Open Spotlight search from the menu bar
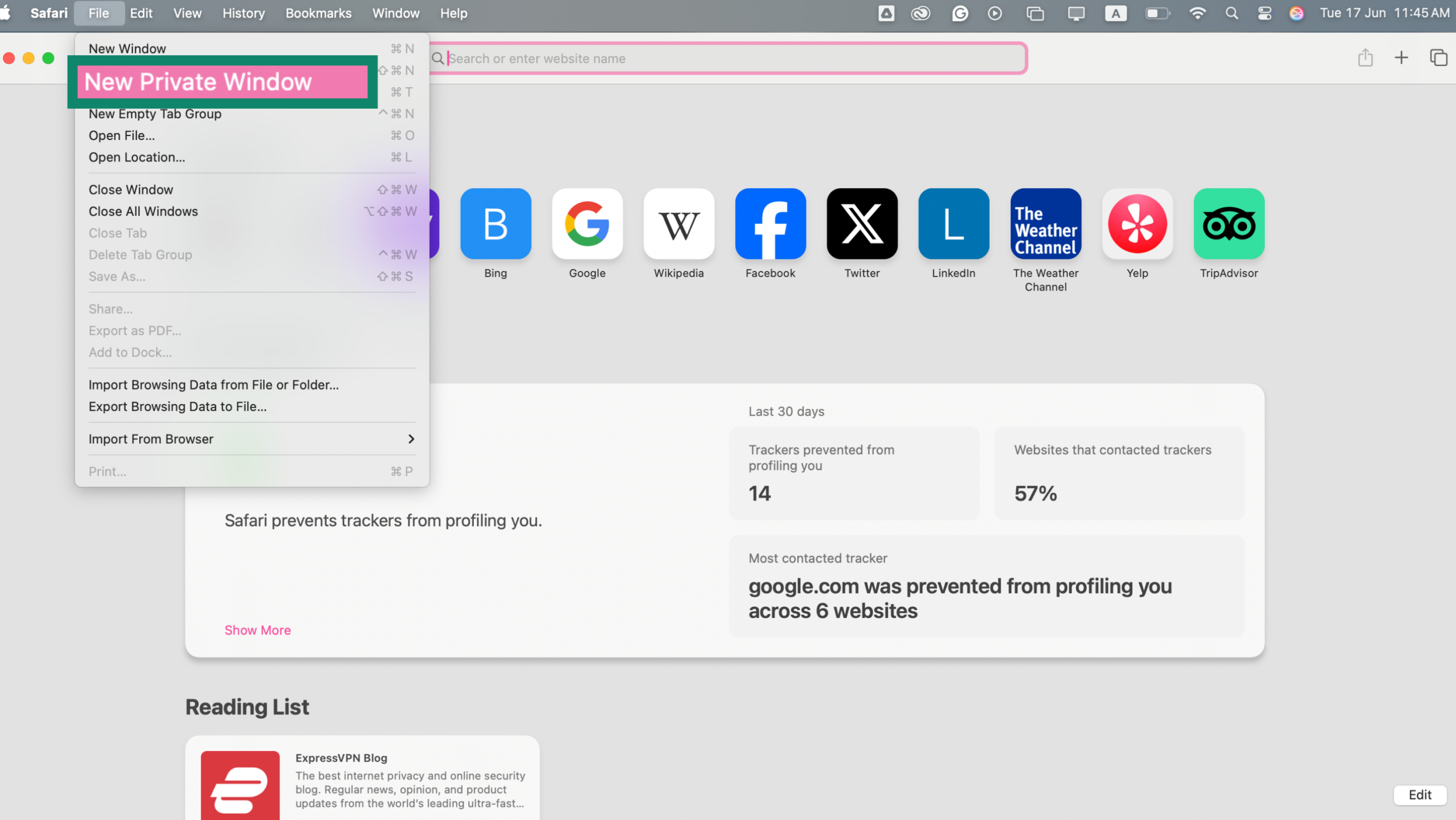Image resolution: width=1456 pixels, height=820 pixels. click(x=1231, y=13)
